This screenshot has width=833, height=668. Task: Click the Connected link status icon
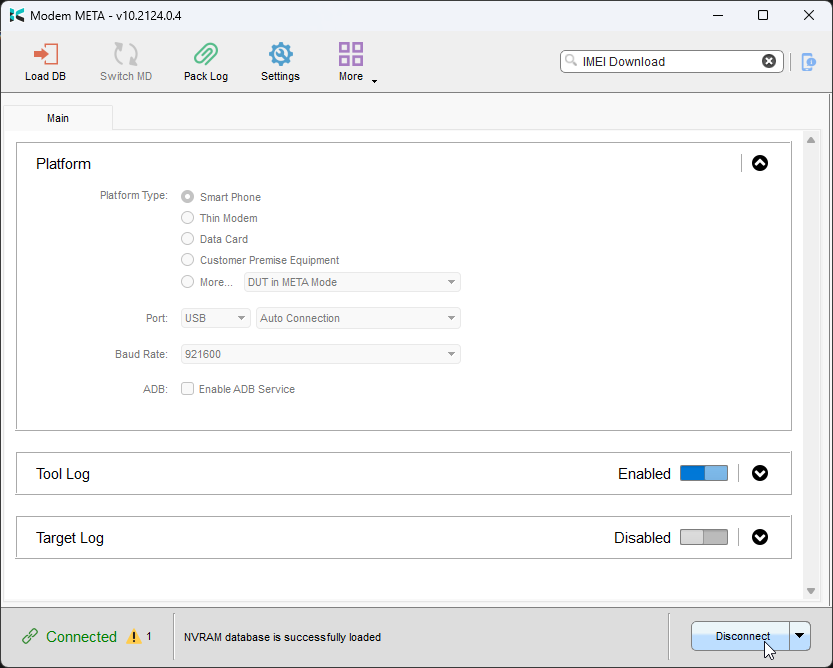pyautogui.click(x=30, y=637)
